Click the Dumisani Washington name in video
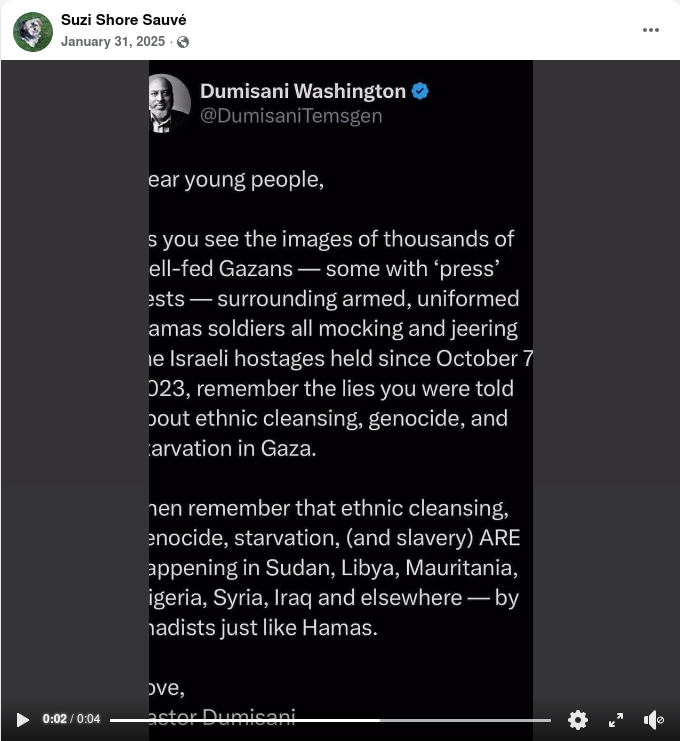The width and height of the screenshot is (680, 741). [303, 91]
